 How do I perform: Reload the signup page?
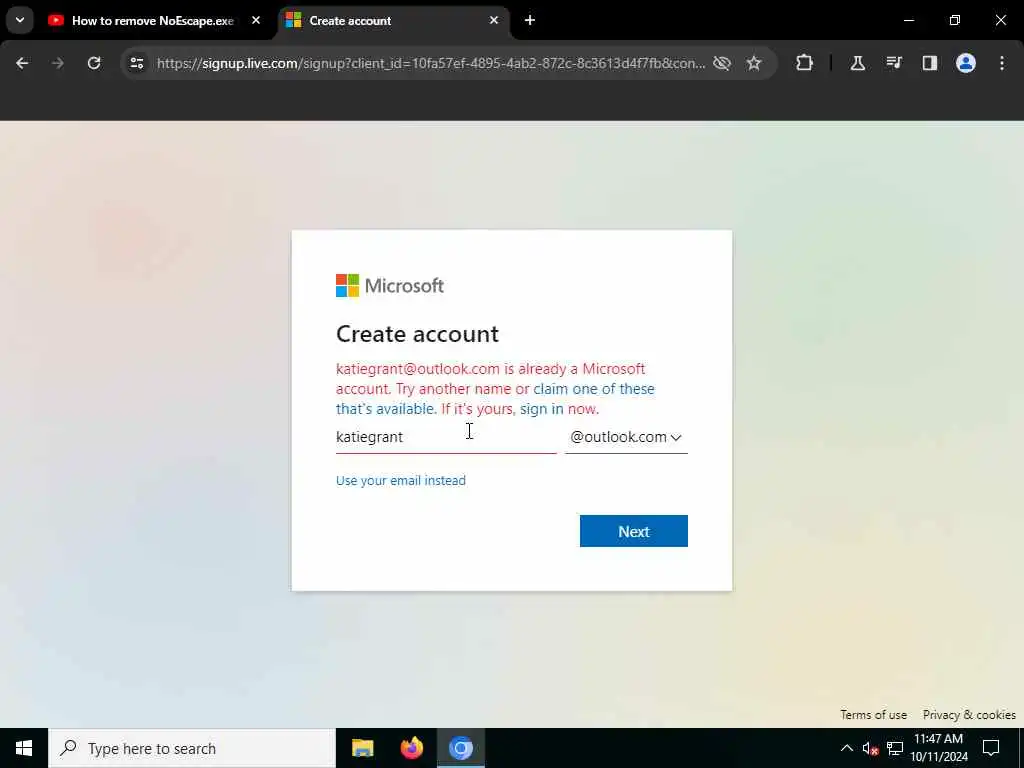pos(94,63)
